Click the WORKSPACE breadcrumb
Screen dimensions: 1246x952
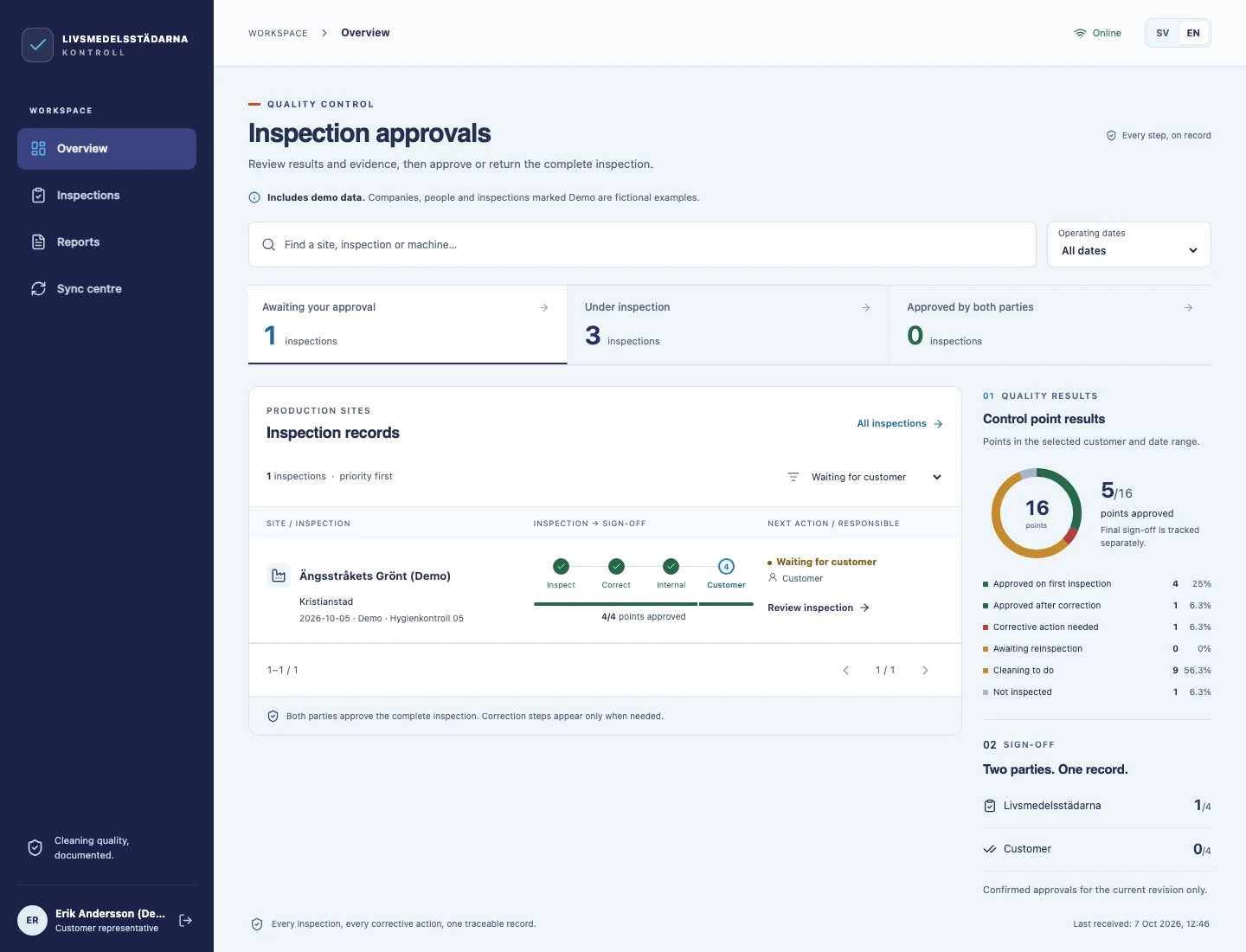coord(278,34)
